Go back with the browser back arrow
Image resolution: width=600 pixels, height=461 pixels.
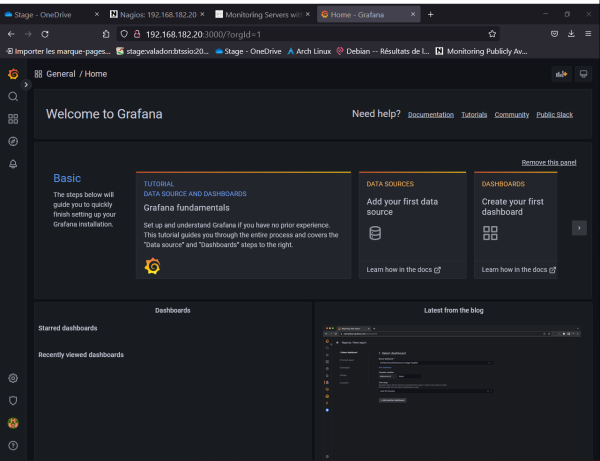[11, 34]
